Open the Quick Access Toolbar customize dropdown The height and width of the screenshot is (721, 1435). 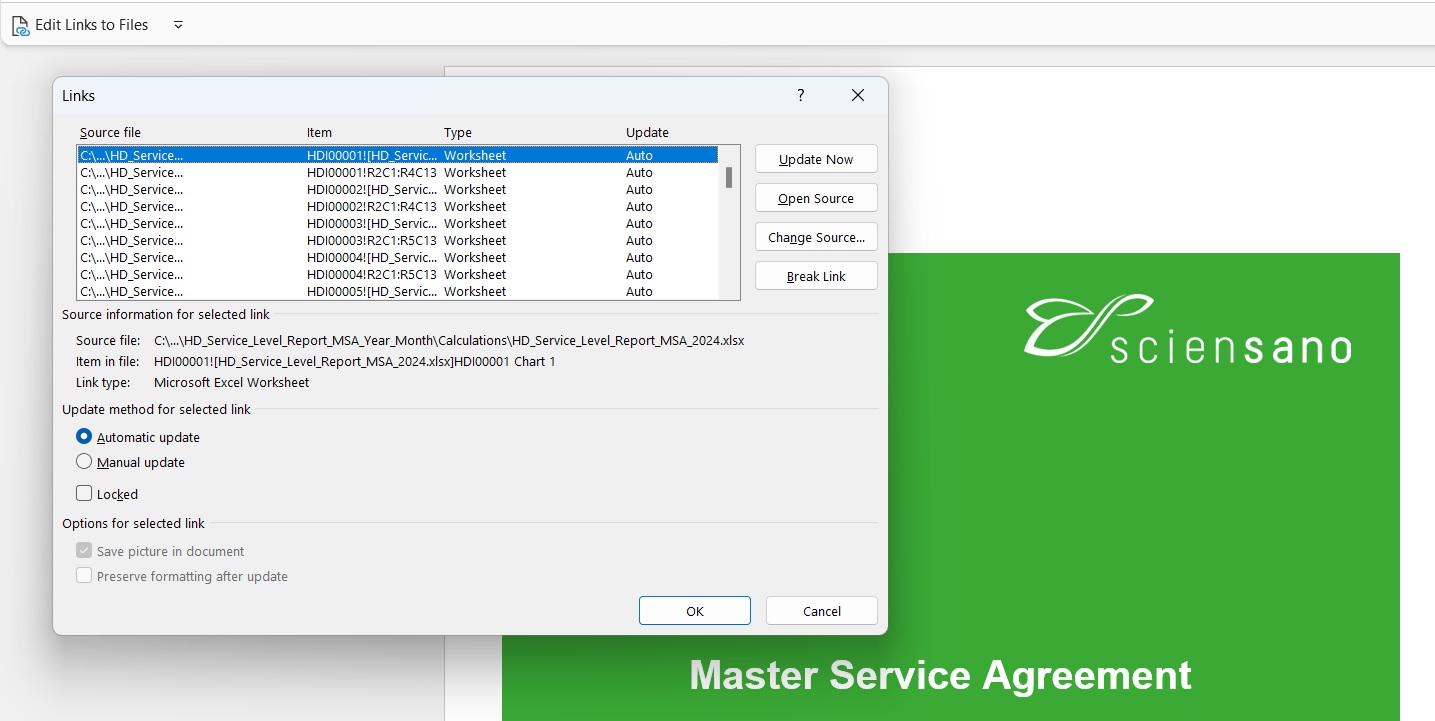coord(178,25)
